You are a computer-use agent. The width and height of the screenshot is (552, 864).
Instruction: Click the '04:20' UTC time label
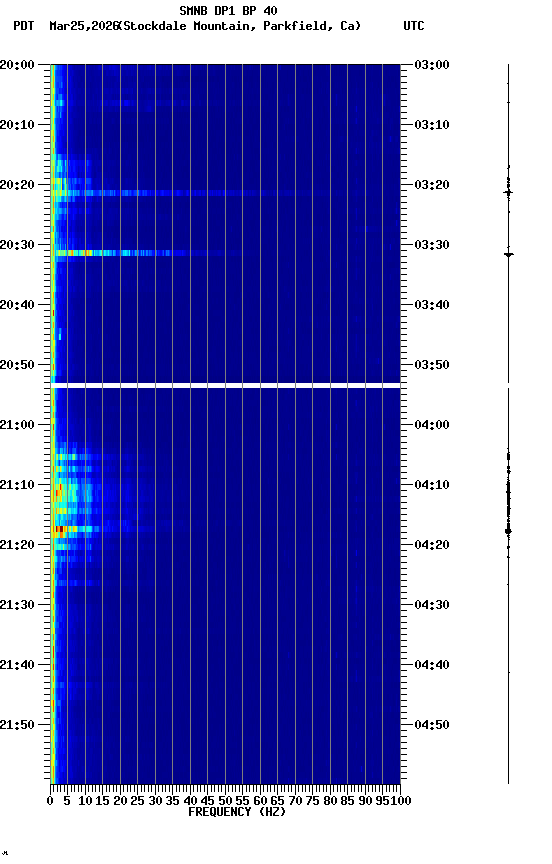[432, 546]
